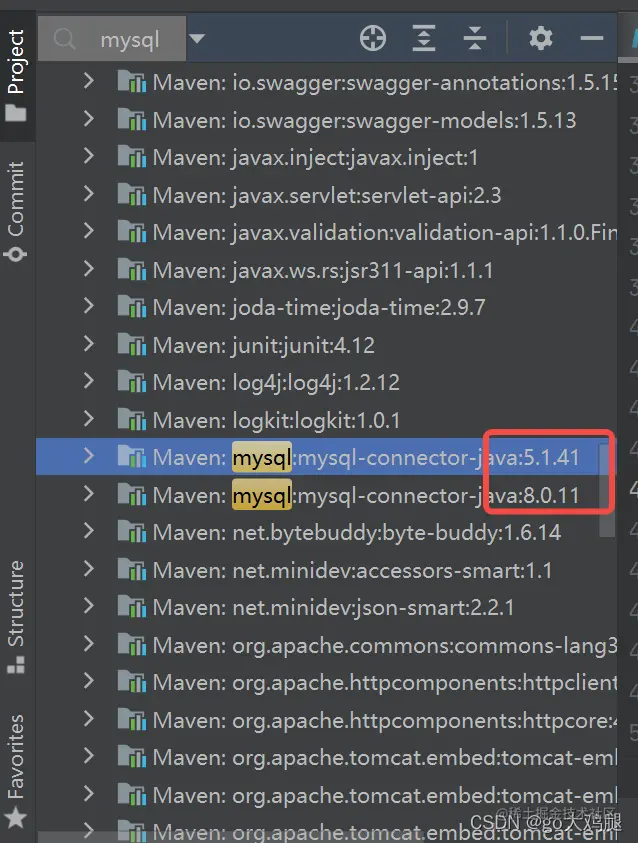Expand the json-smart:2.2.1 library node
The width and height of the screenshot is (638, 843).
coord(89,606)
